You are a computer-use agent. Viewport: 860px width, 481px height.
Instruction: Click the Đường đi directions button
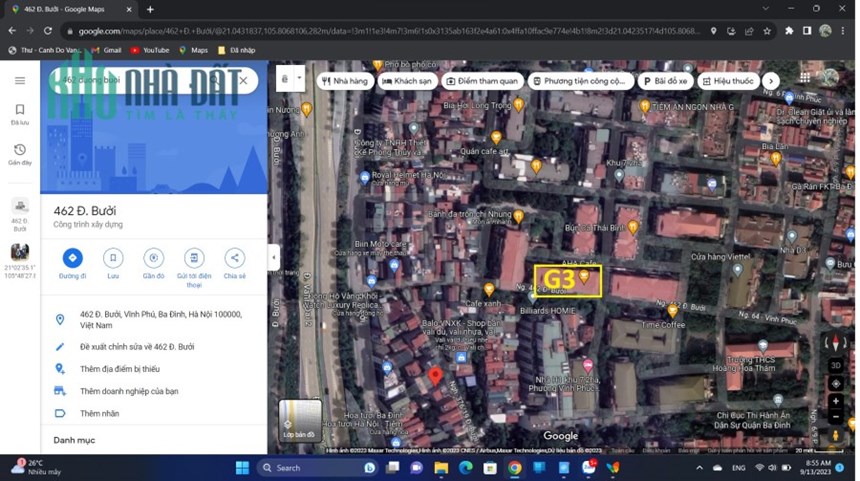72,264
